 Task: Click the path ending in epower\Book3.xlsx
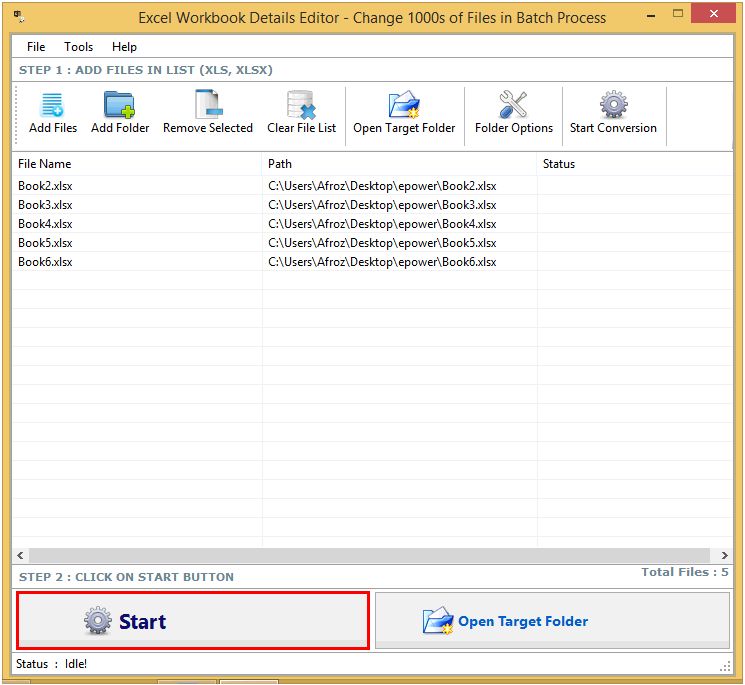click(x=382, y=205)
